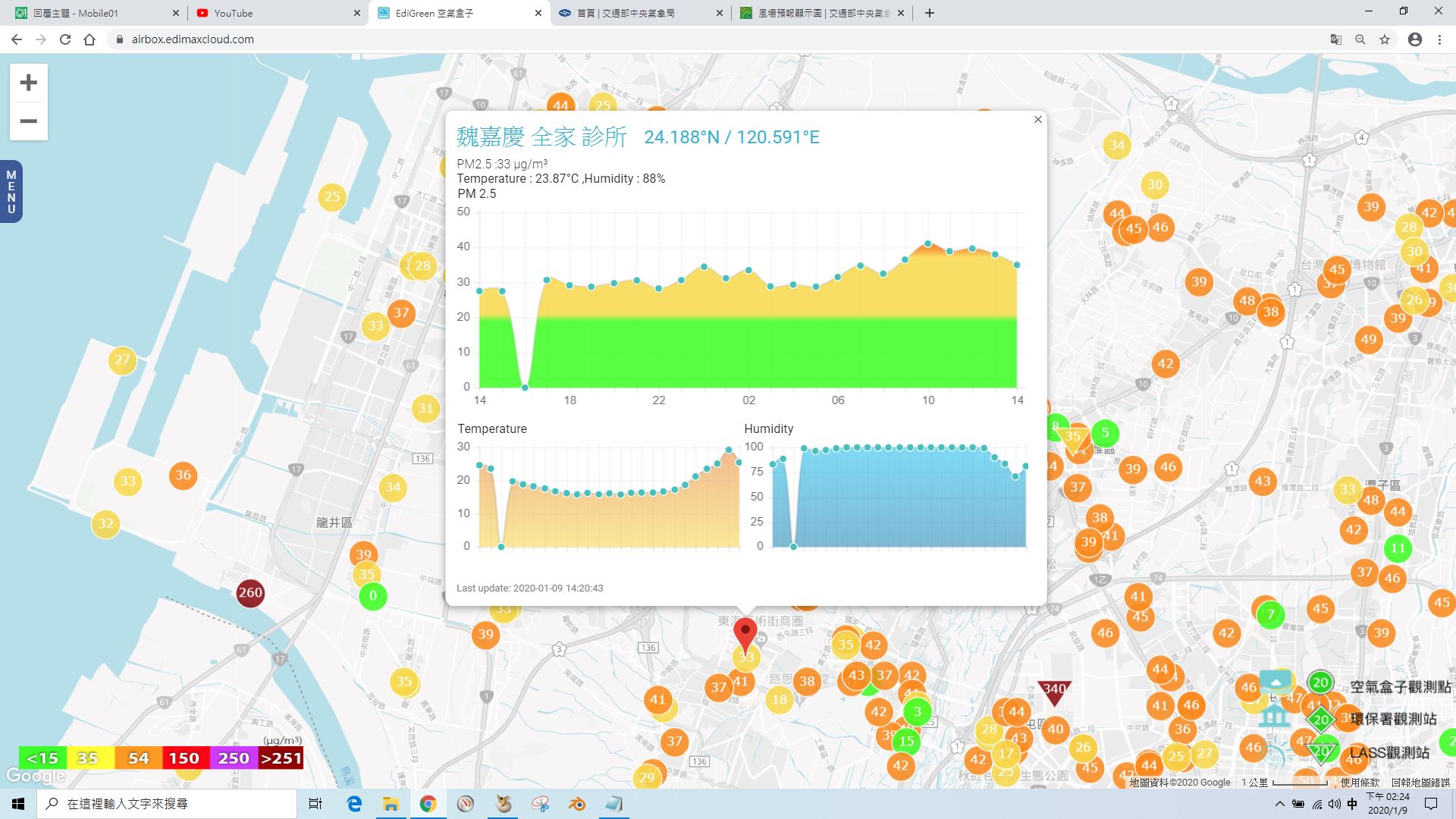Click the purple 250 legend swatch
Screen dimensions: 1456x819
pos(233,758)
